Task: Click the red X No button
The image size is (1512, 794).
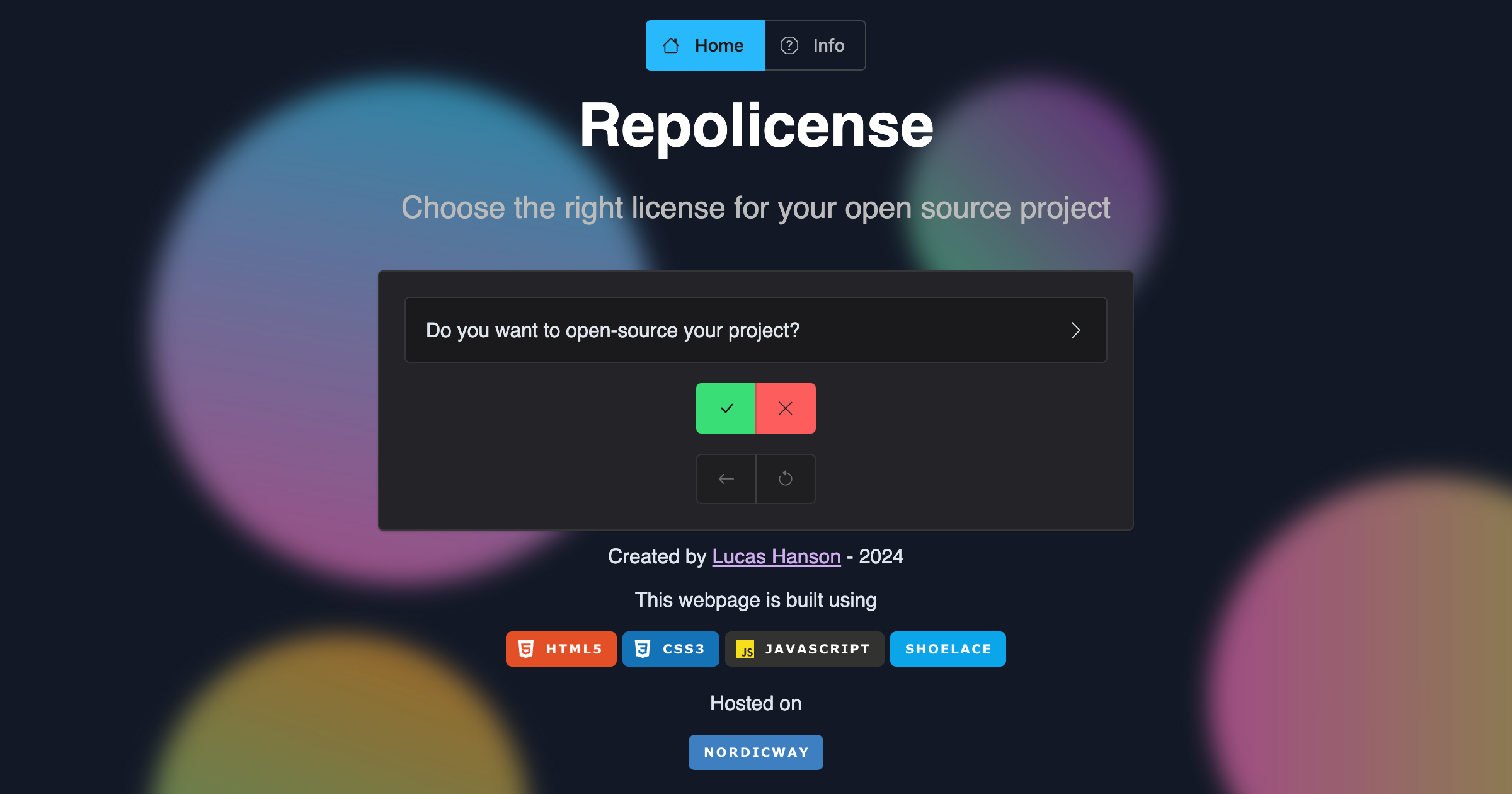Action: 786,408
